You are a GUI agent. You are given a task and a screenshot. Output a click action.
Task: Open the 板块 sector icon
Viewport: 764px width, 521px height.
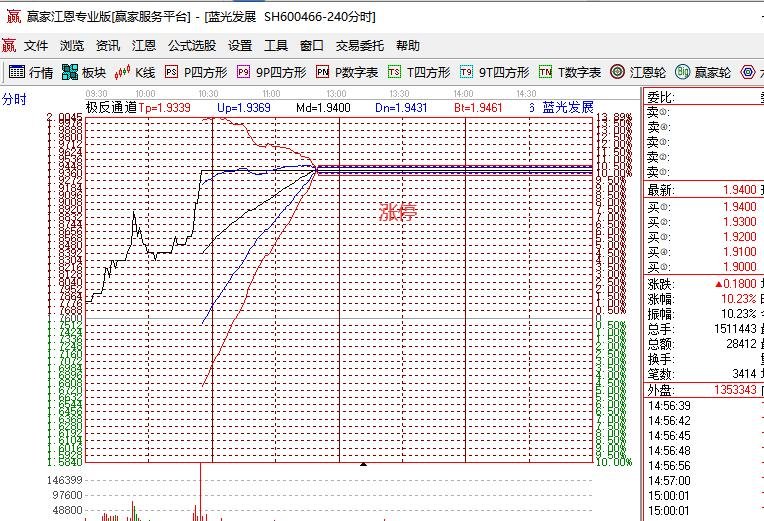(x=70, y=72)
